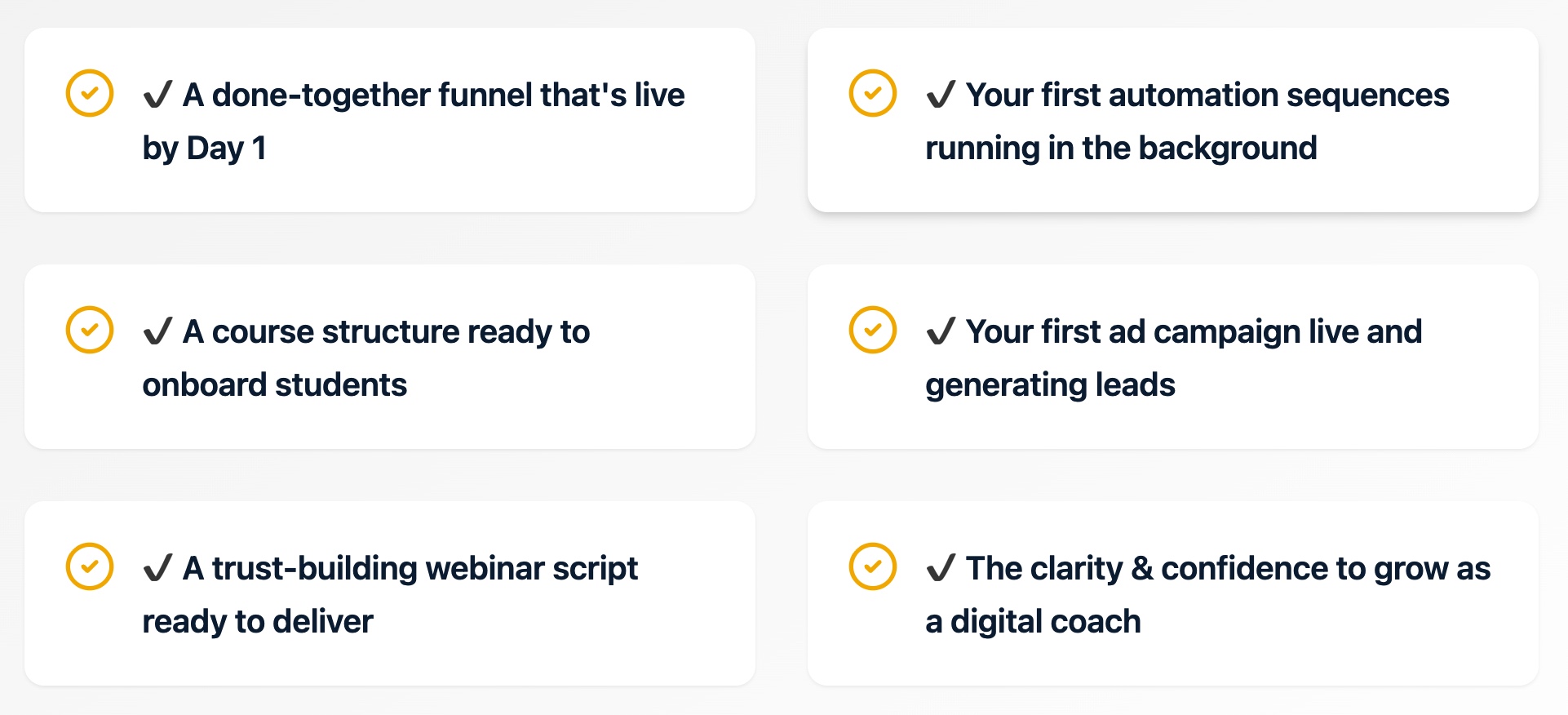
Task: Click the 'generating leads' text line
Action: tap(1050, 384)
